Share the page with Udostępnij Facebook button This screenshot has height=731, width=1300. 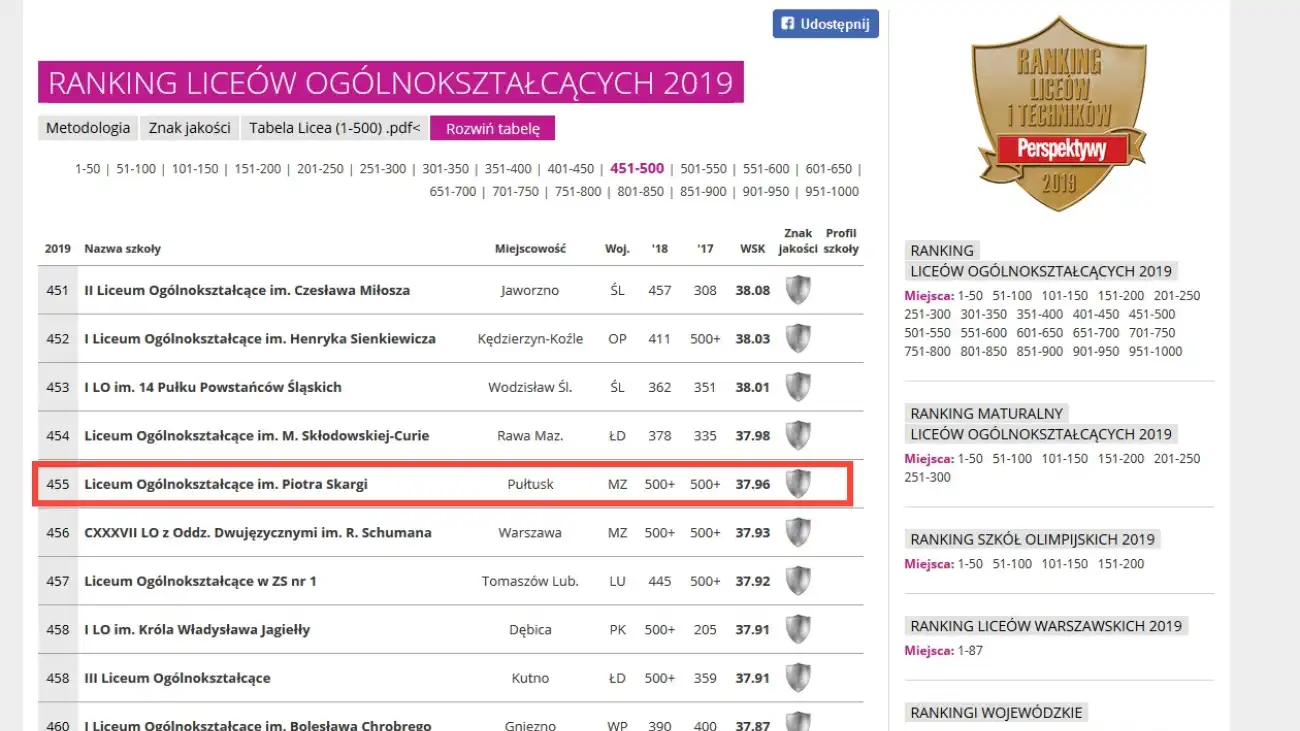pos(825,24)
